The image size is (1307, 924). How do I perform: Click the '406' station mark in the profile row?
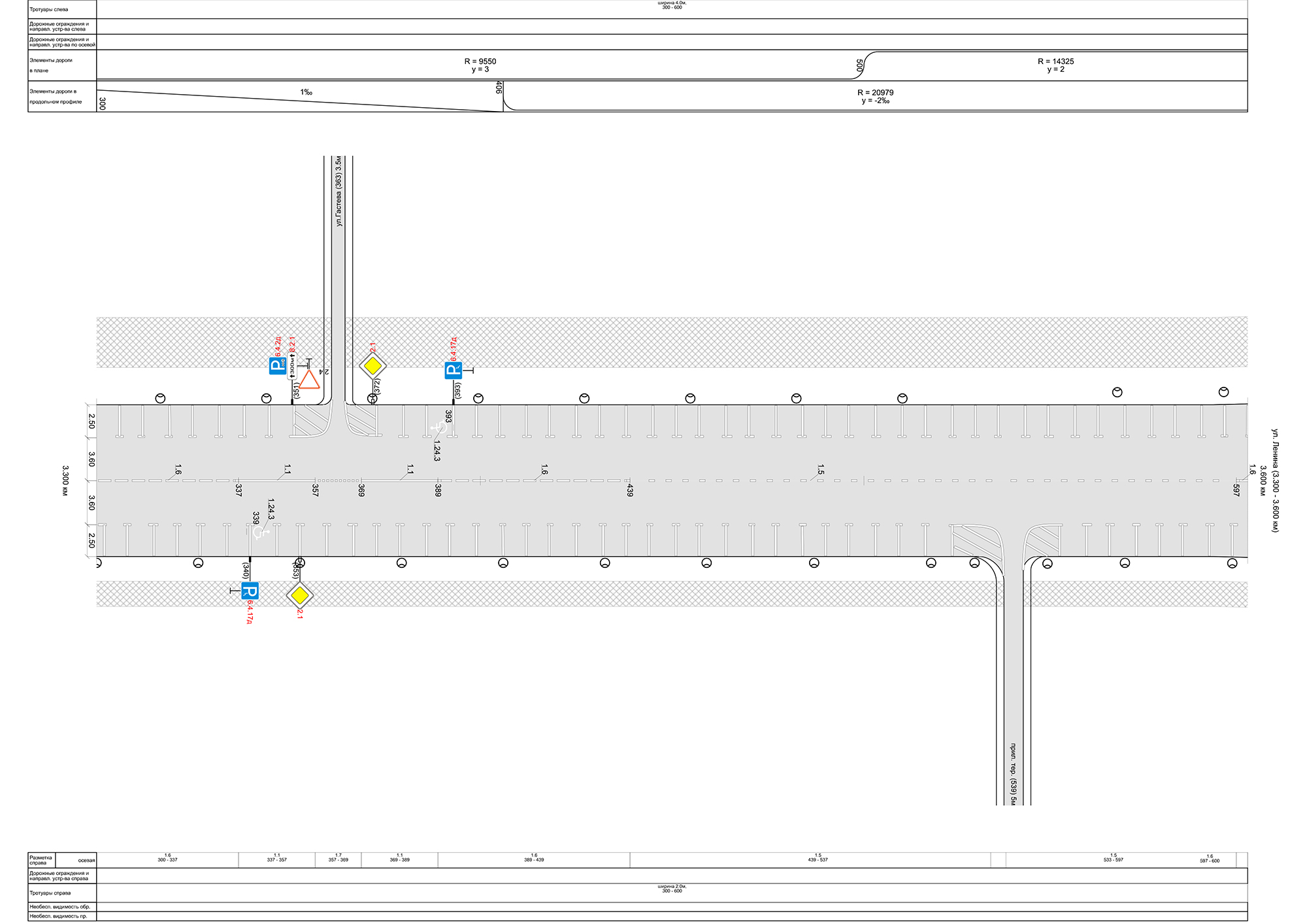[499, 88]
